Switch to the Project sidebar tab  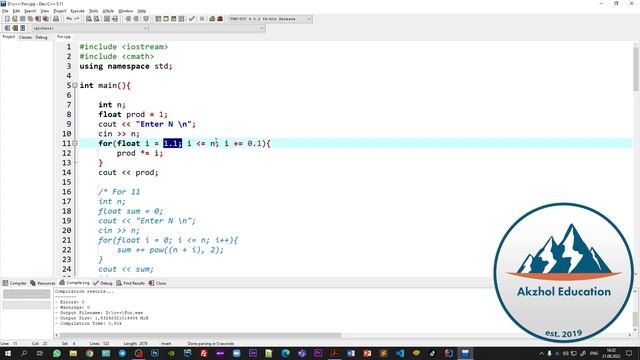point(9,37)
